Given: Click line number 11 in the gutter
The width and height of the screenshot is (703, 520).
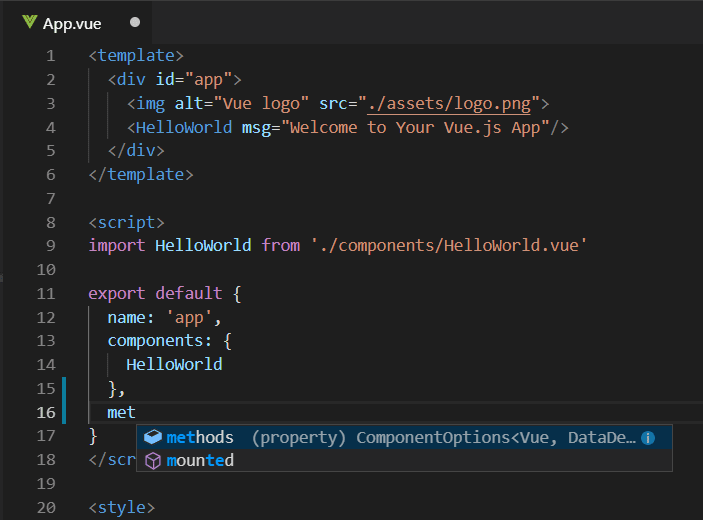Looking at the screenshot, I should click(46, 294).
